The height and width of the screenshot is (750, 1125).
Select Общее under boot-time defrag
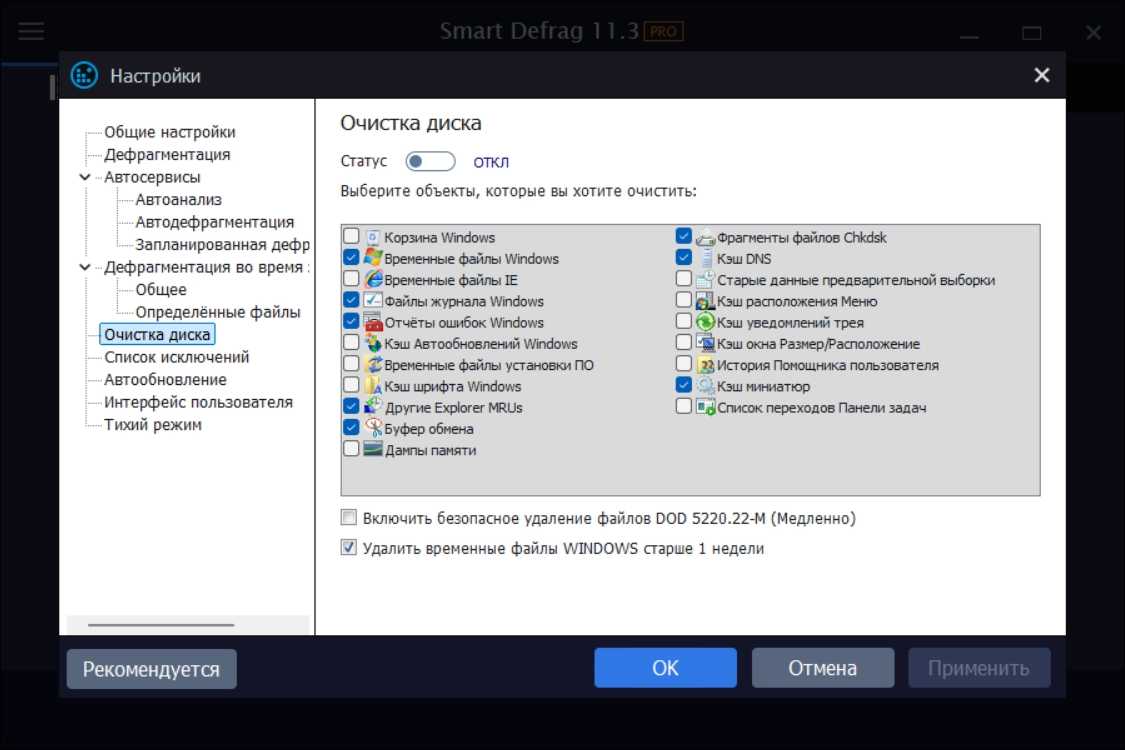point(161,289)
